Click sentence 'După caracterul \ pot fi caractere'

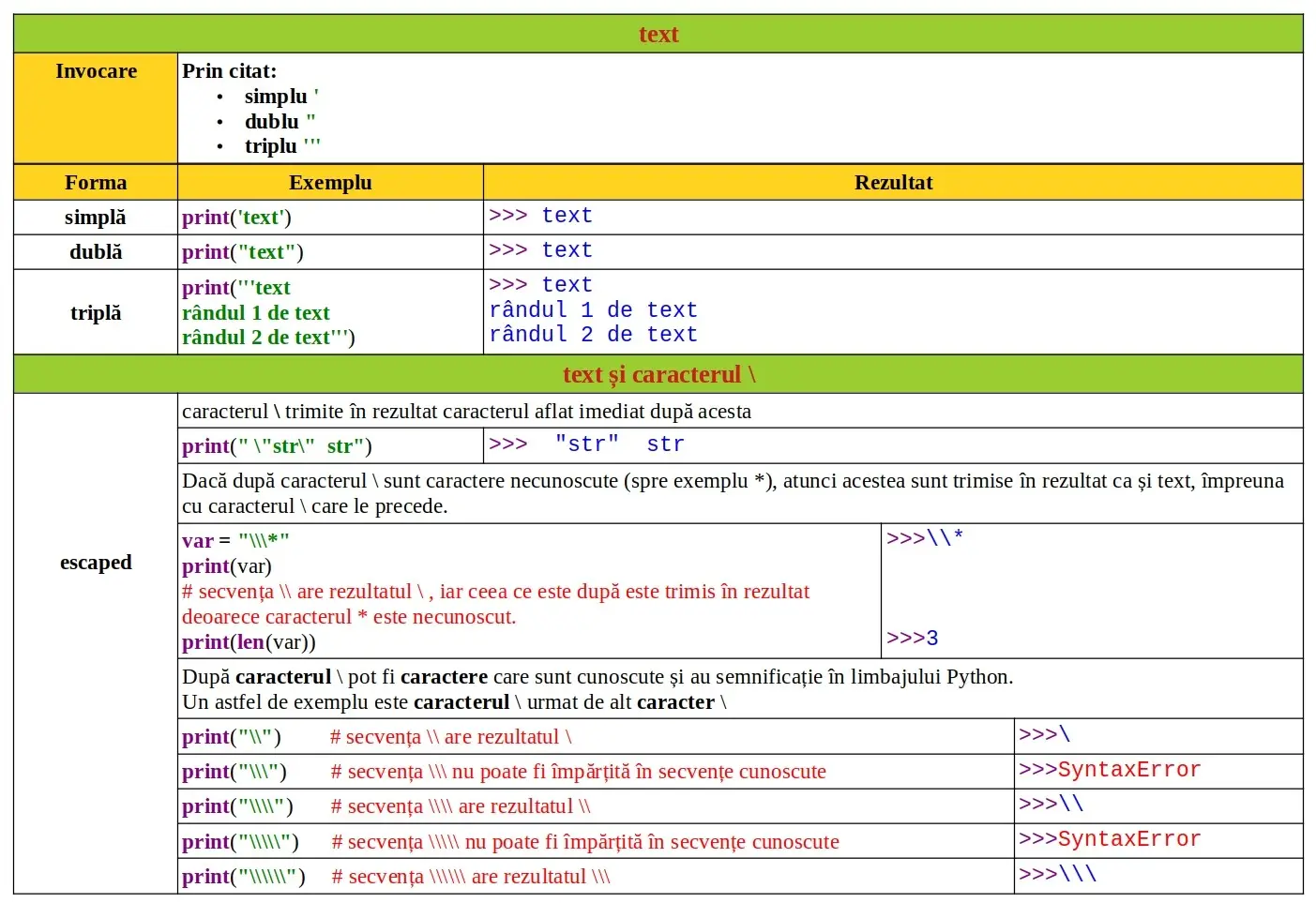(x=597, y=677)
